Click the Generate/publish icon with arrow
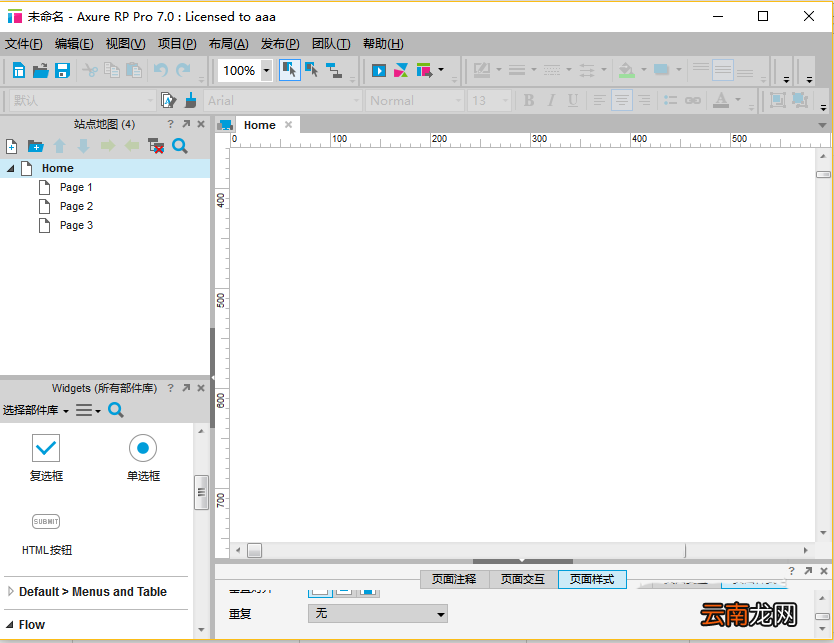This screenshot has height=643, width=834. point(424,70)
